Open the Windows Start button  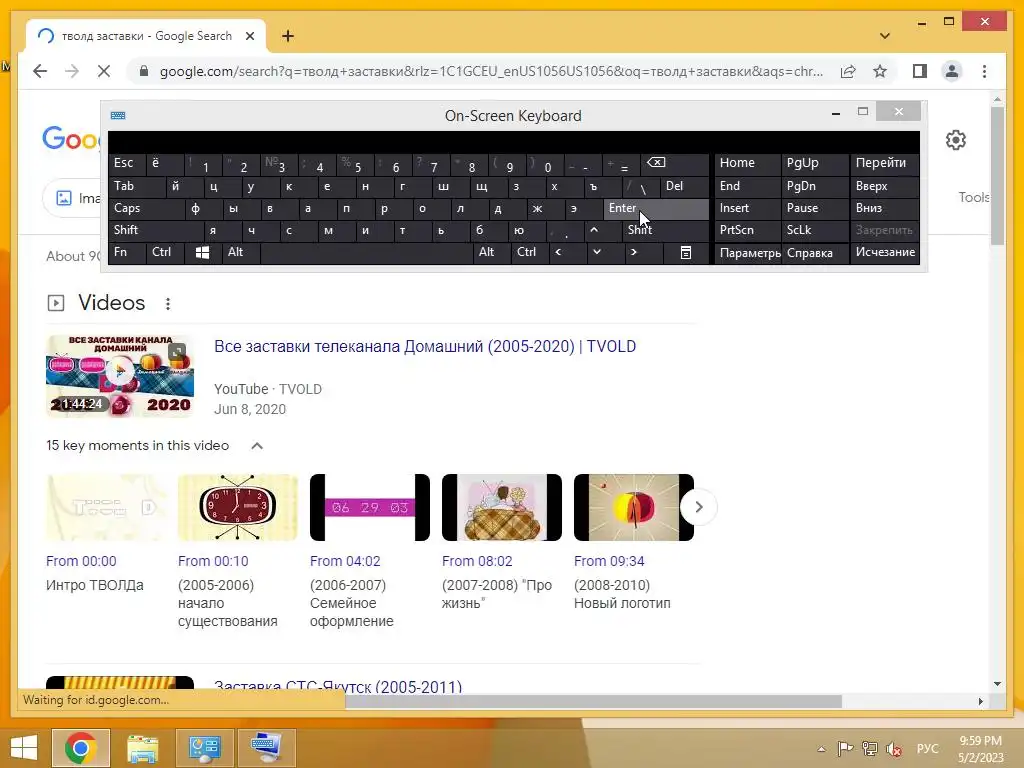tap(24, 748)
